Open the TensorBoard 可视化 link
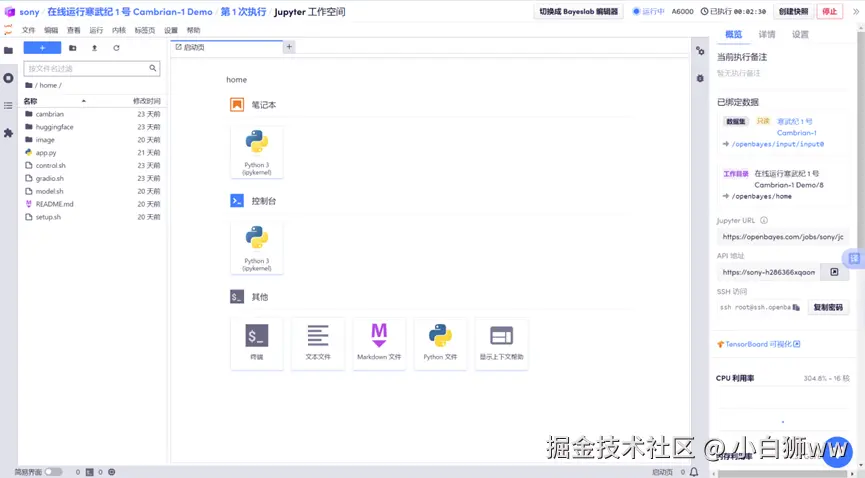 click(x=759, y=344)
